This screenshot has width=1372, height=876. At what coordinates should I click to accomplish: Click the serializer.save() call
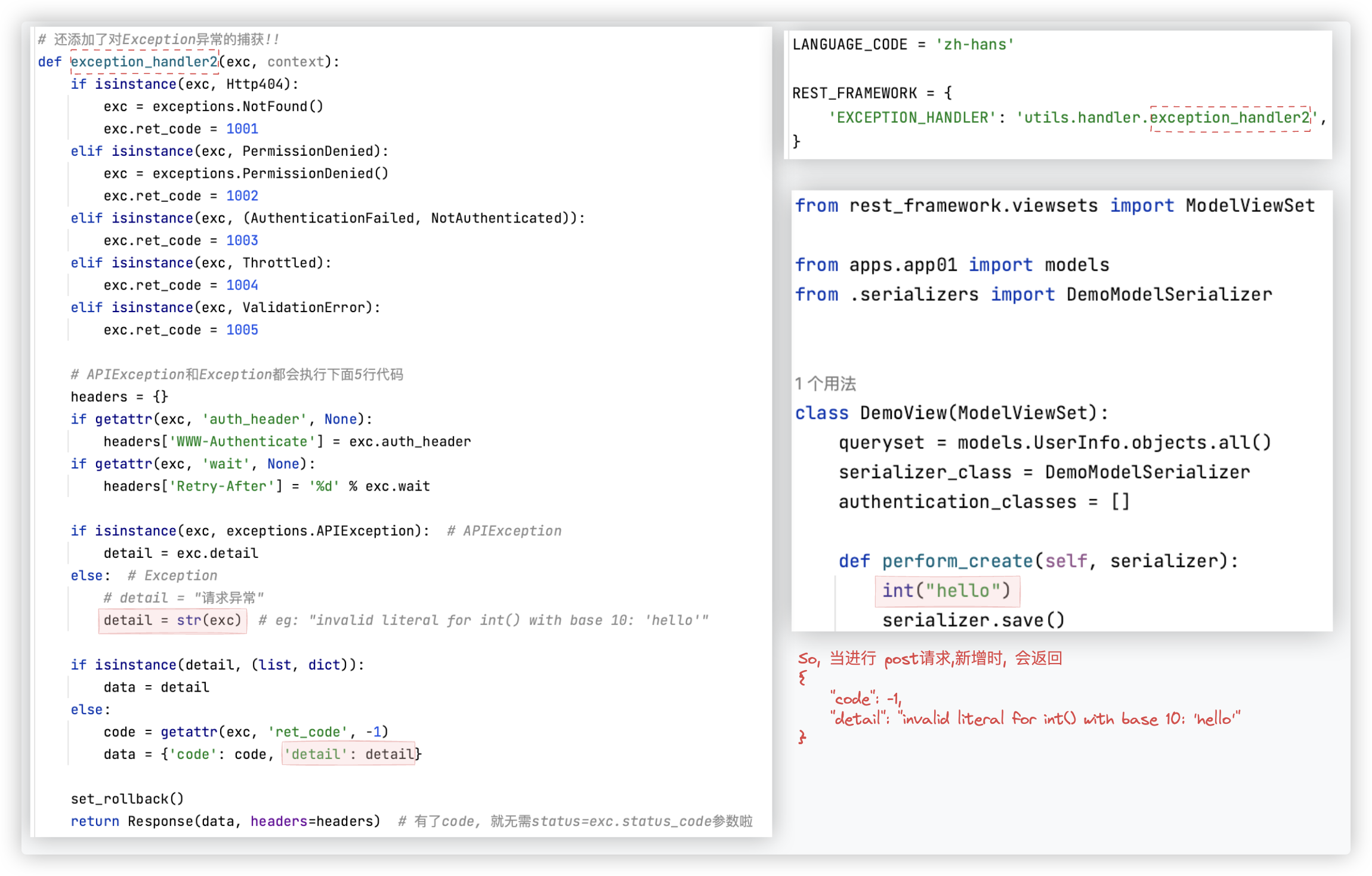pyautogui.click(x=973, y=621)
